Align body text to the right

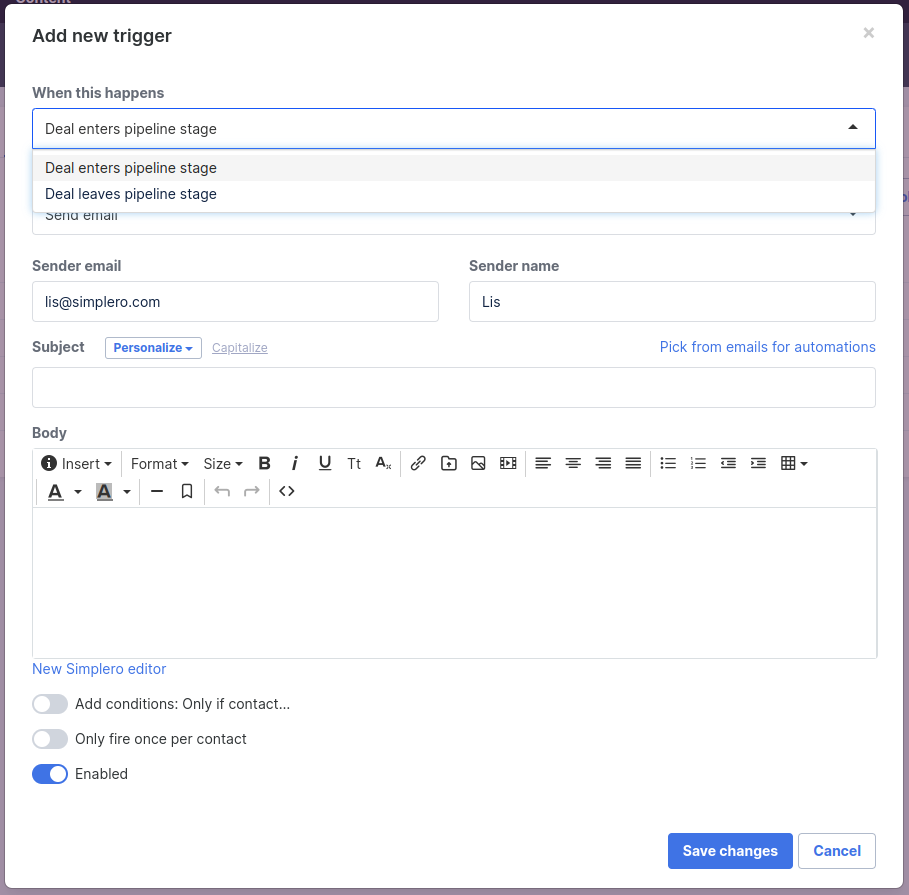[603, 463]
